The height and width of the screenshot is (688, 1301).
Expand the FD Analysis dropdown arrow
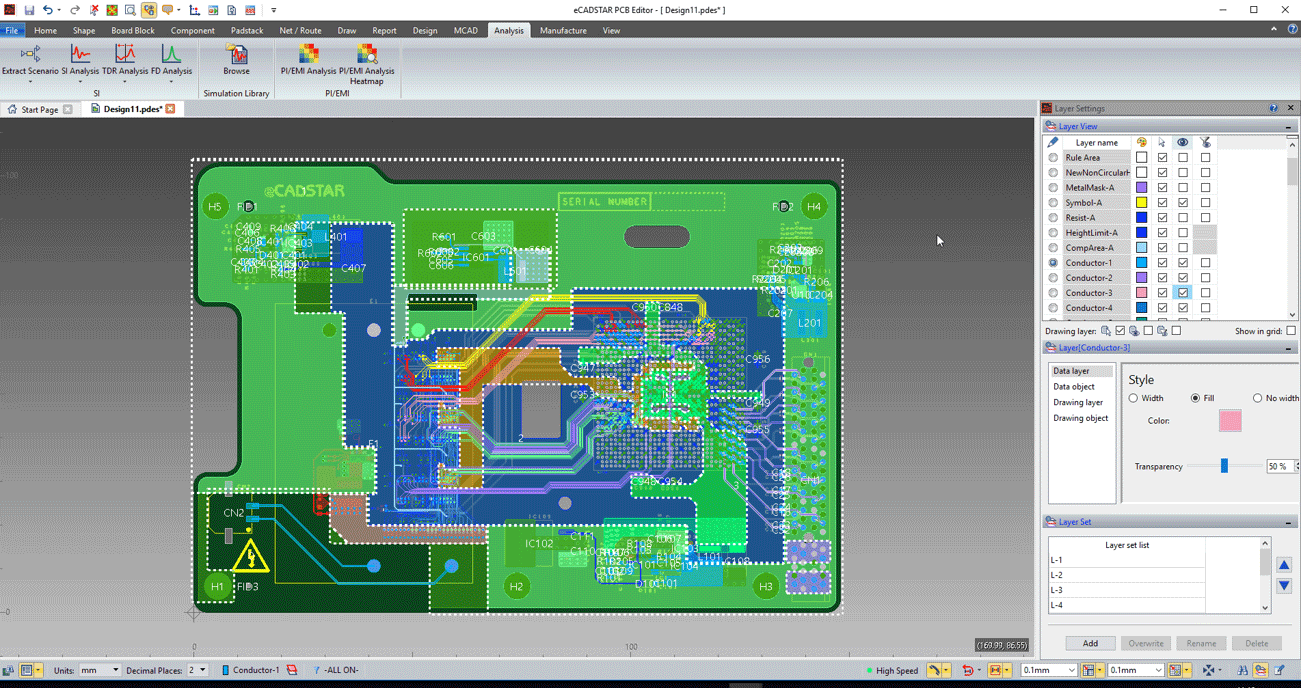point(171,82)
